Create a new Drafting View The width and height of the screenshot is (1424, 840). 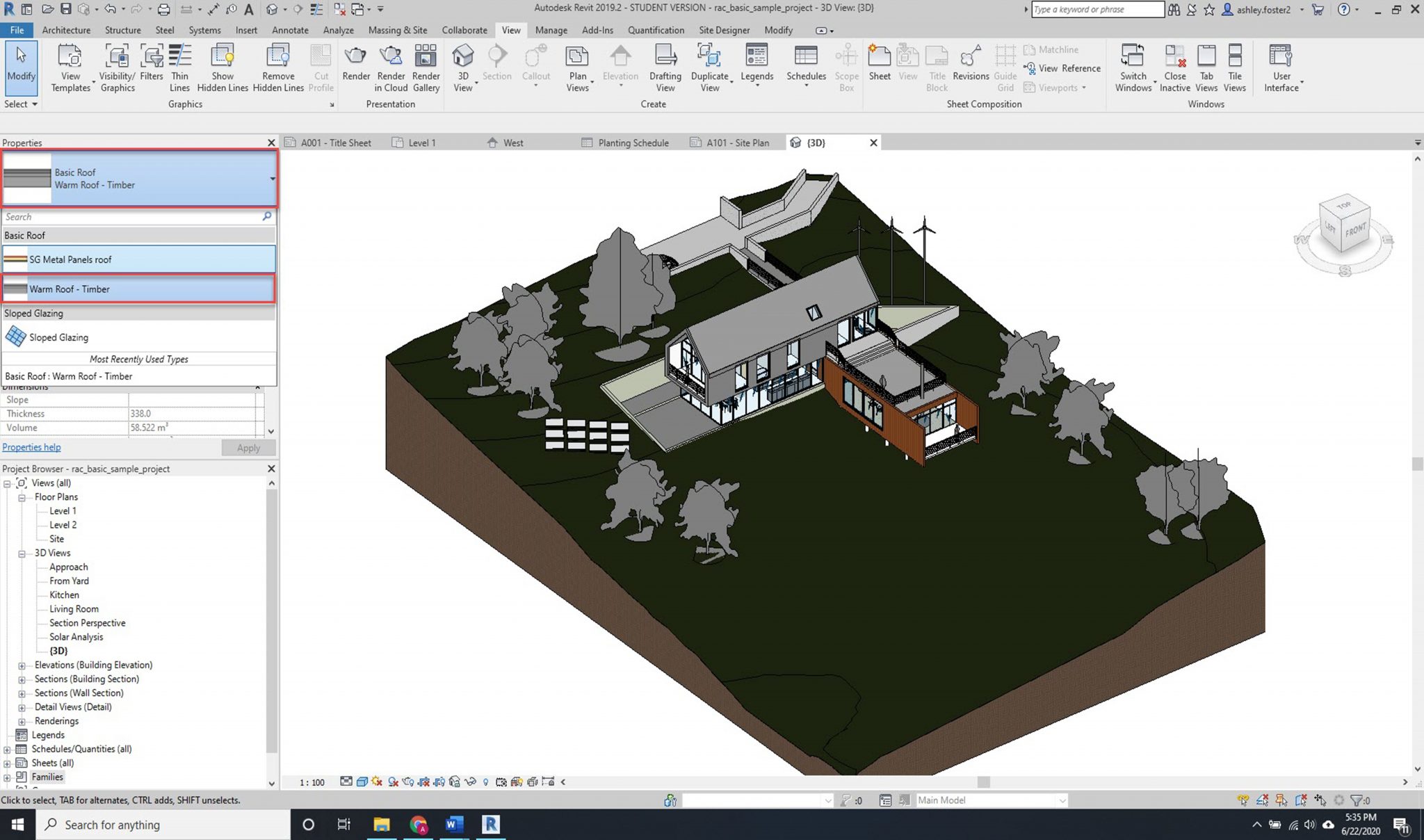[x=665, y=66]
